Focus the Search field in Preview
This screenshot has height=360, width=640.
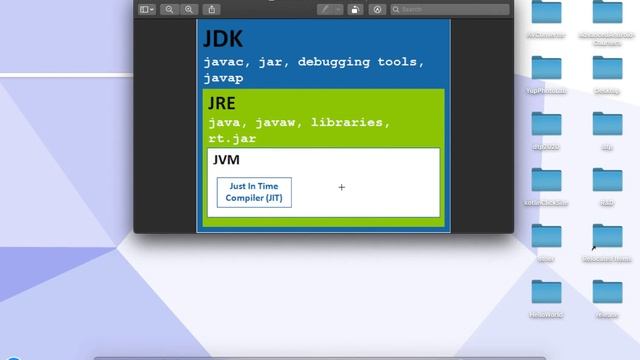point(450,9)
